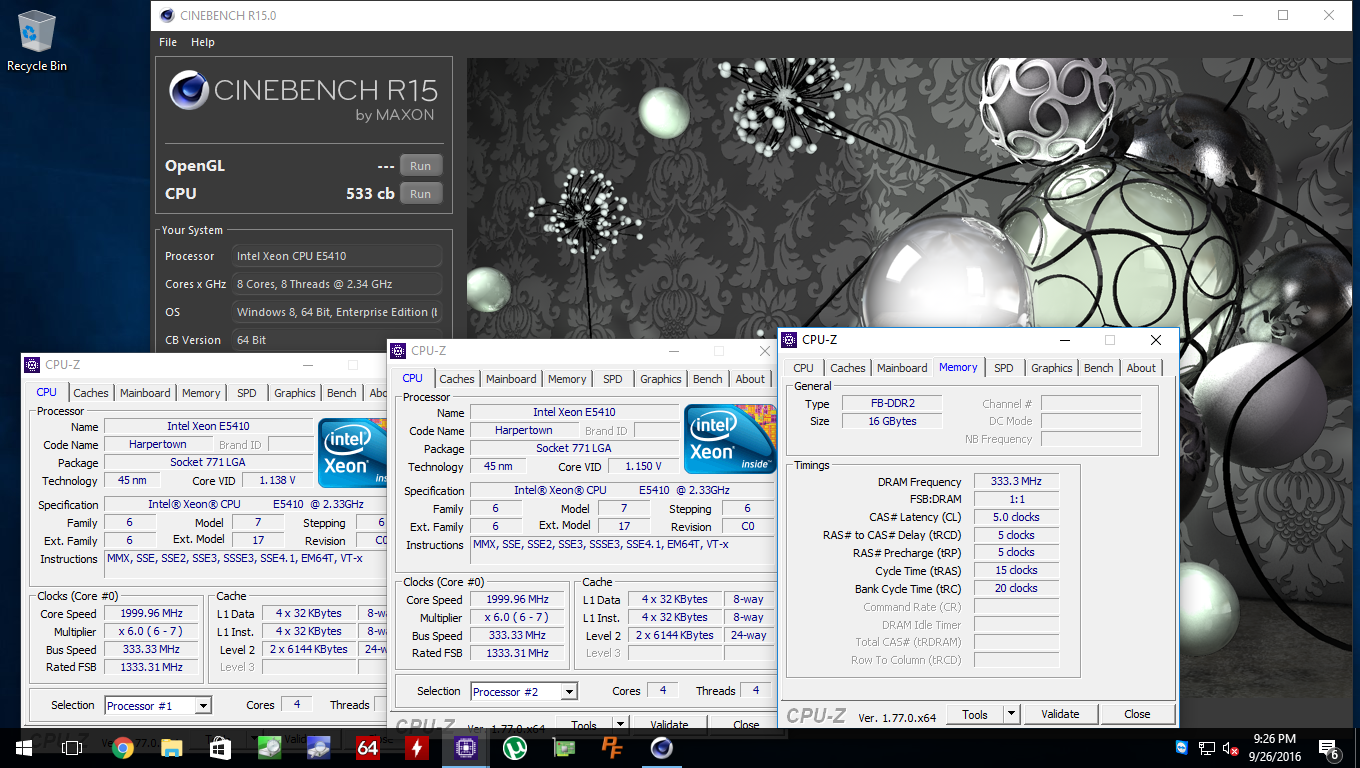Open the Recycle Bin desktop icon
This screenshot has height=768, width=1360.
(37, 40)
